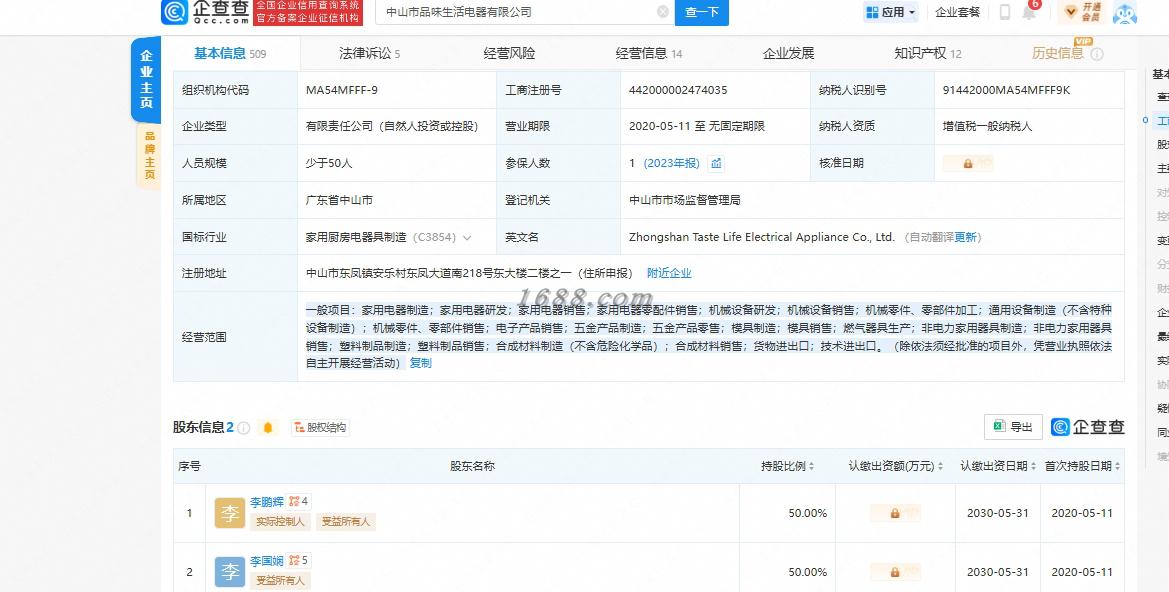Click locked 认缴出资额 for 李国娴
The image size is (1169, 592).
pos(895,572)
